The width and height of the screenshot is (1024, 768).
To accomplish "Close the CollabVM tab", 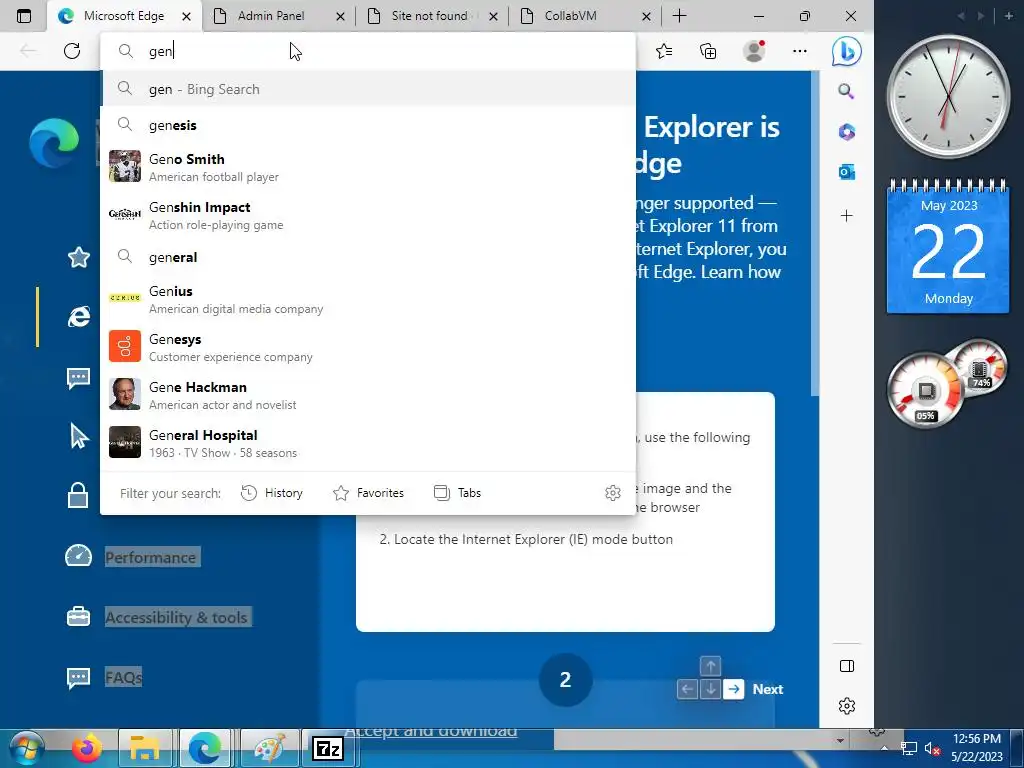I will [646, 16].
